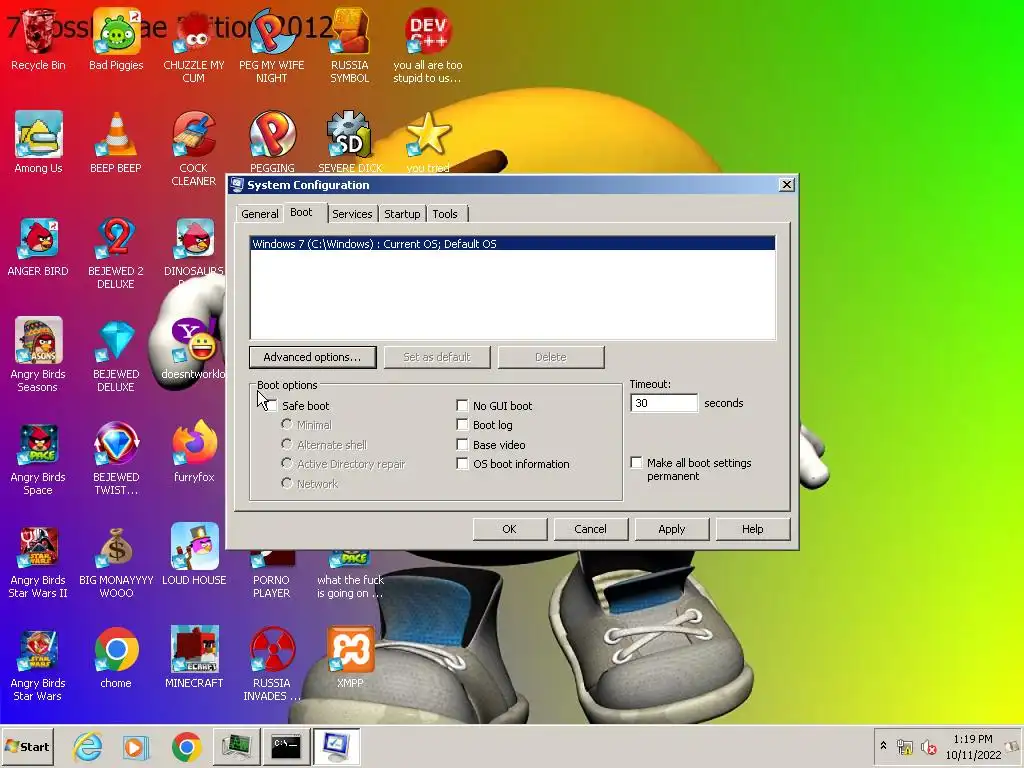Viewport: 1024px width, 768px height.
Task: Open Internet Explorer from the taskbar
Action: pyautogui.click(x=87, y=746)
